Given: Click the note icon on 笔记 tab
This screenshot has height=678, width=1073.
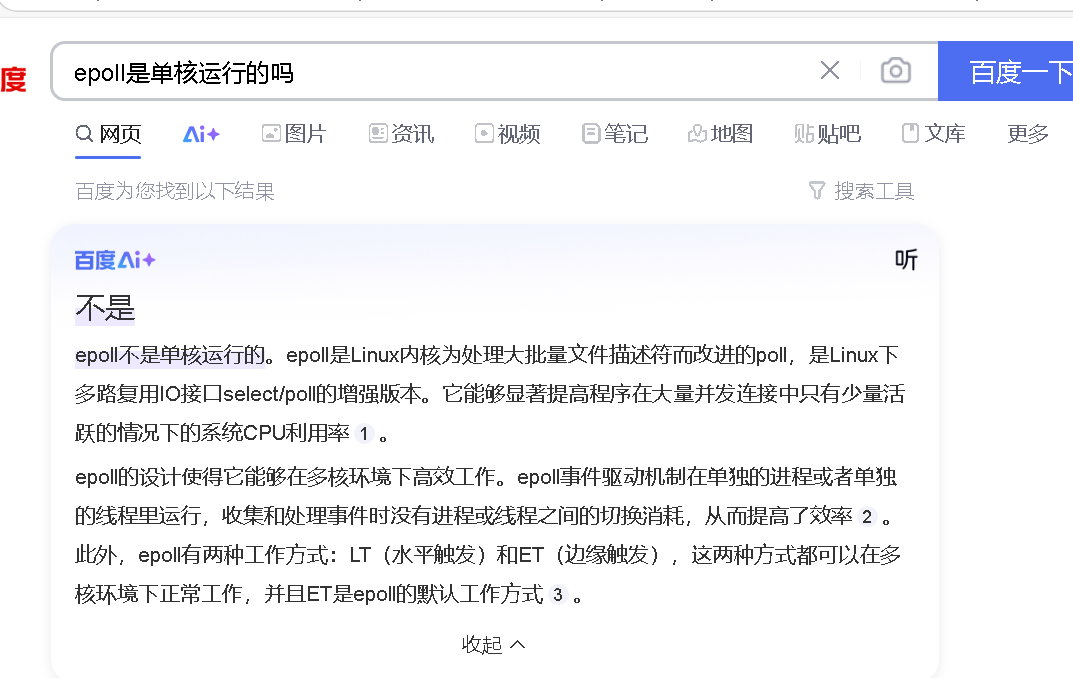Looking at the screenshot, I should pyautogui.click(x=591, y=133).
